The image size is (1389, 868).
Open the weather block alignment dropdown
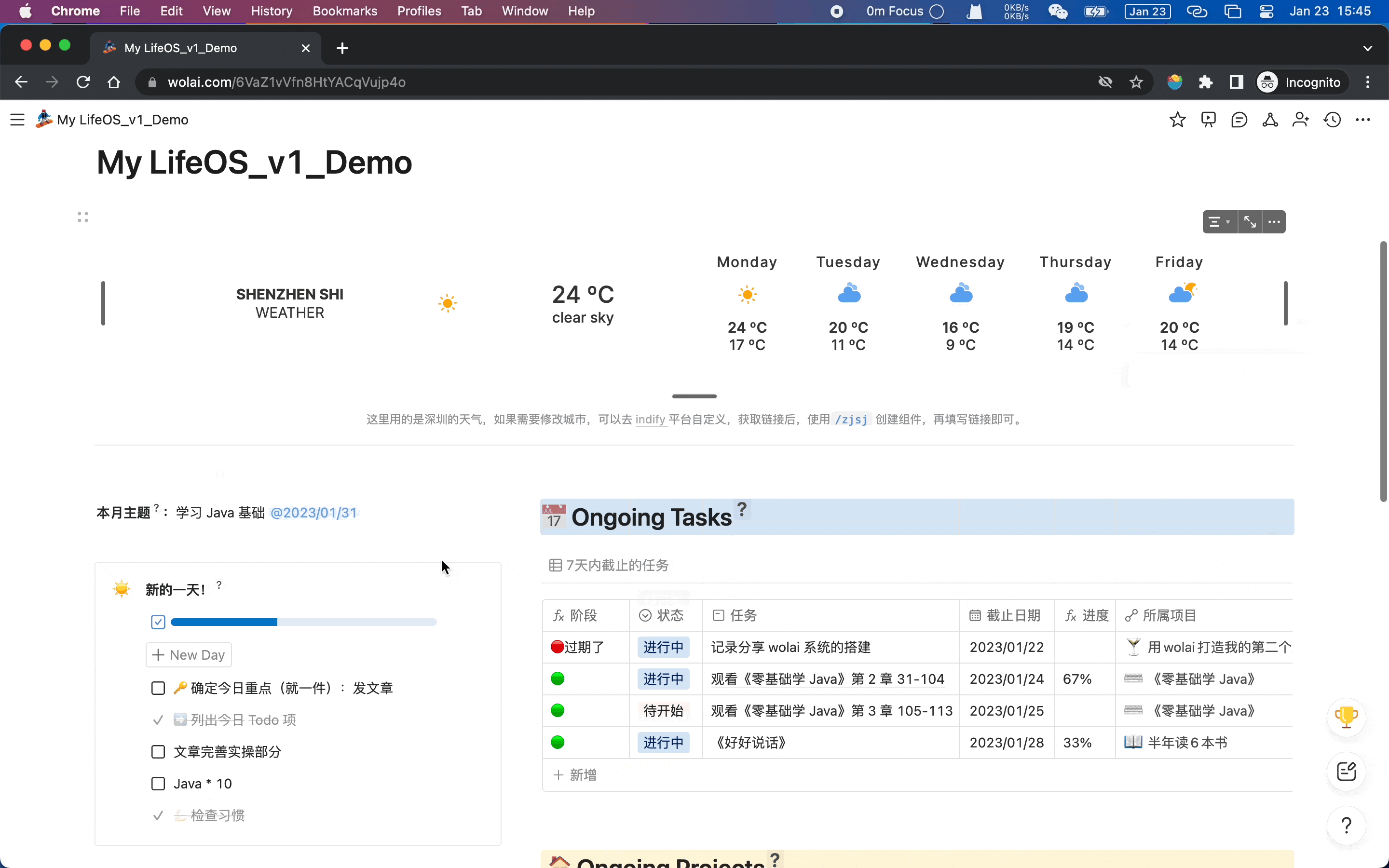coord(1219,222)
